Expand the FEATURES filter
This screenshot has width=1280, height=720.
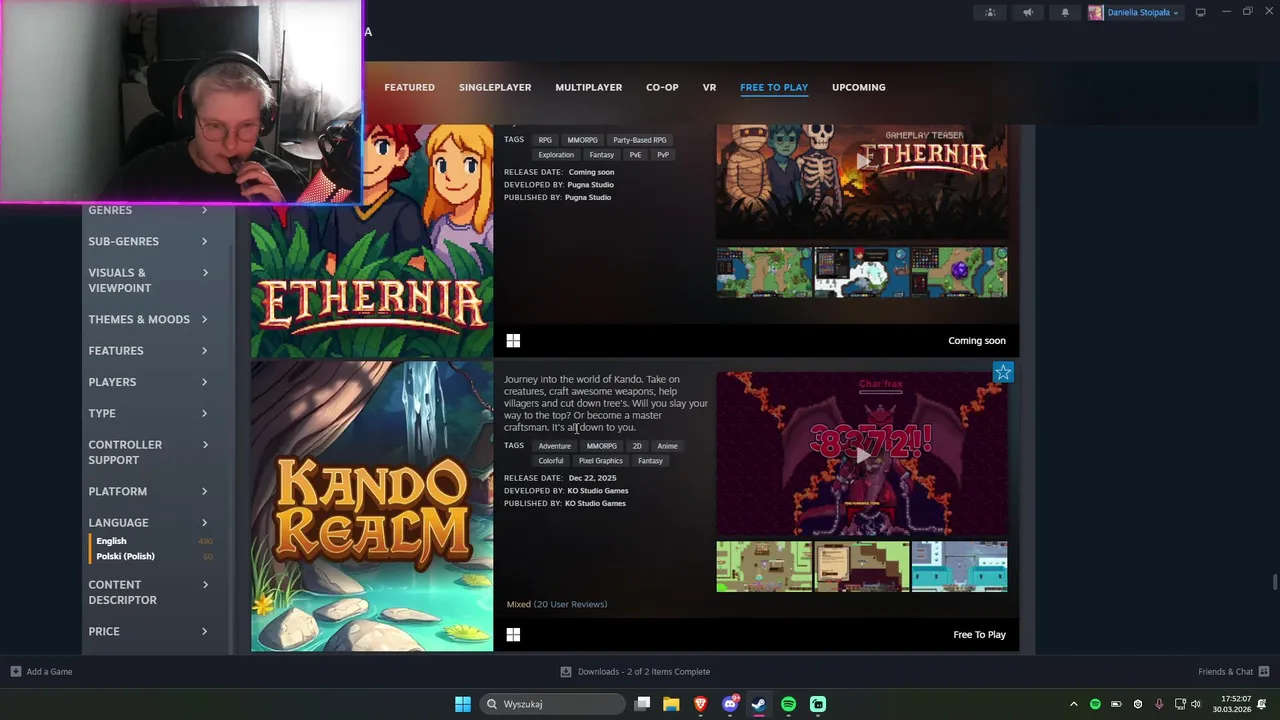tap(148, 350)
